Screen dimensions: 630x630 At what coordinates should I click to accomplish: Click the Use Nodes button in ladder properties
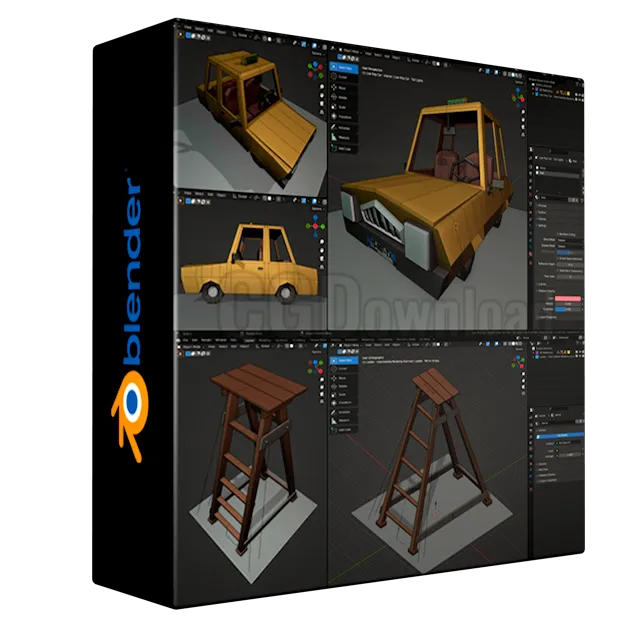coord(560,435)
